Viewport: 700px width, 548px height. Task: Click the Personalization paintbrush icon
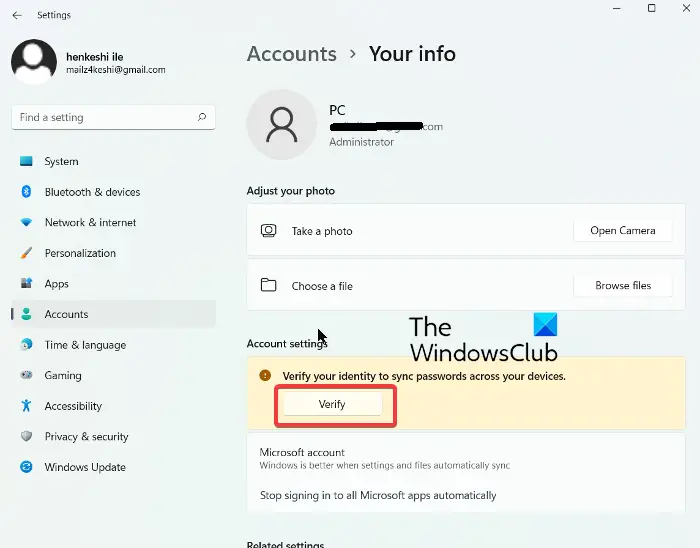pyautogui.click(x=26, y=253)
